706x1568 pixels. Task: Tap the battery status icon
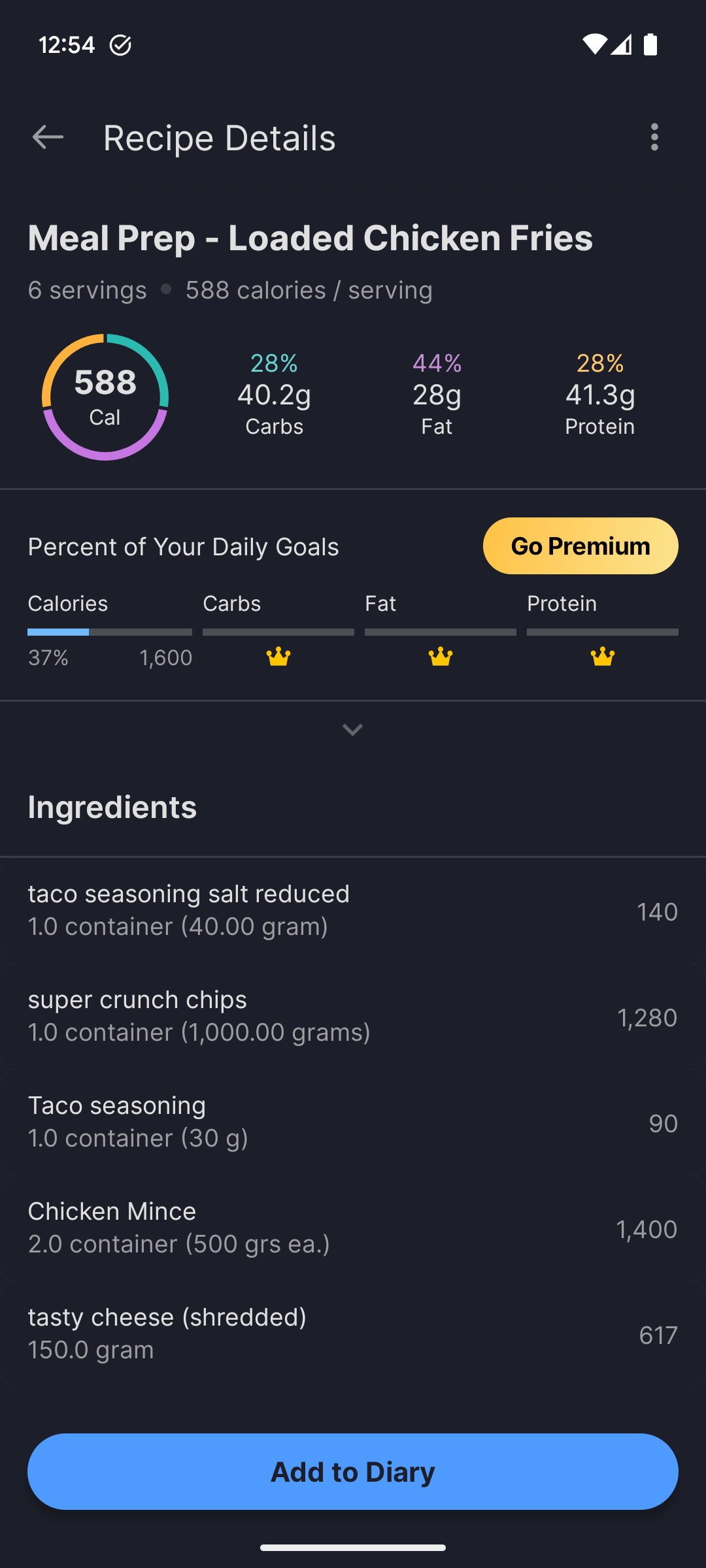pyautogui.click(x=650, y=44)
